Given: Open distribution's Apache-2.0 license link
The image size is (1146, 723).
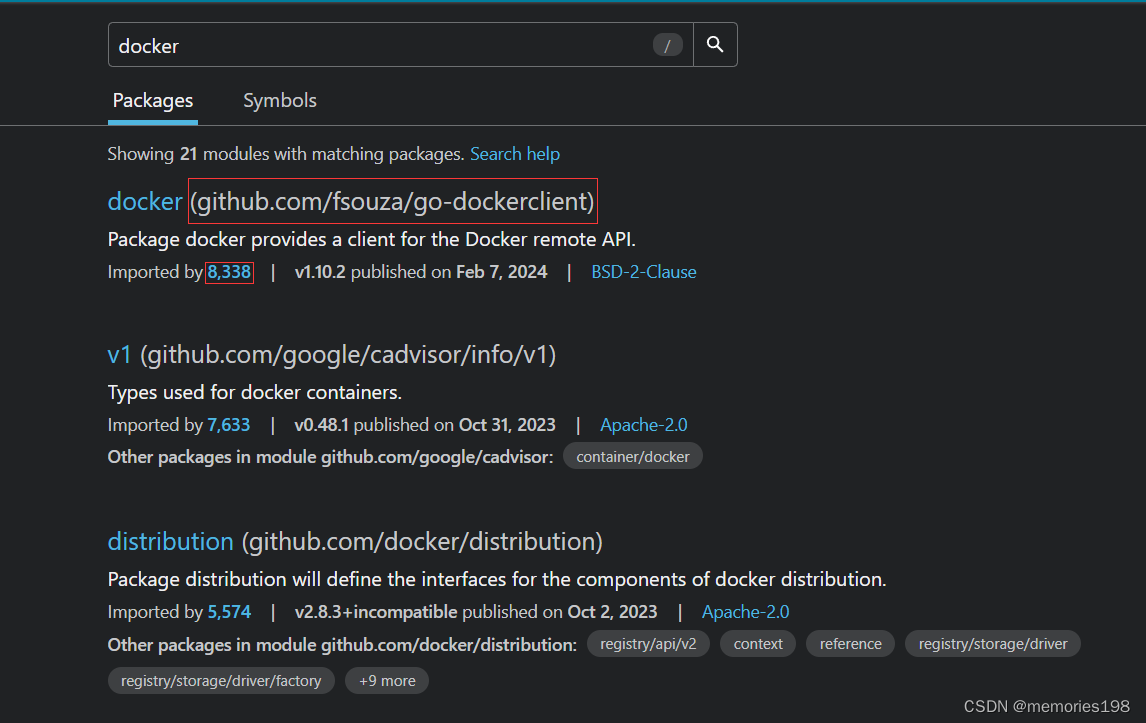Looking at the screenshot, I should pos(745,611).
